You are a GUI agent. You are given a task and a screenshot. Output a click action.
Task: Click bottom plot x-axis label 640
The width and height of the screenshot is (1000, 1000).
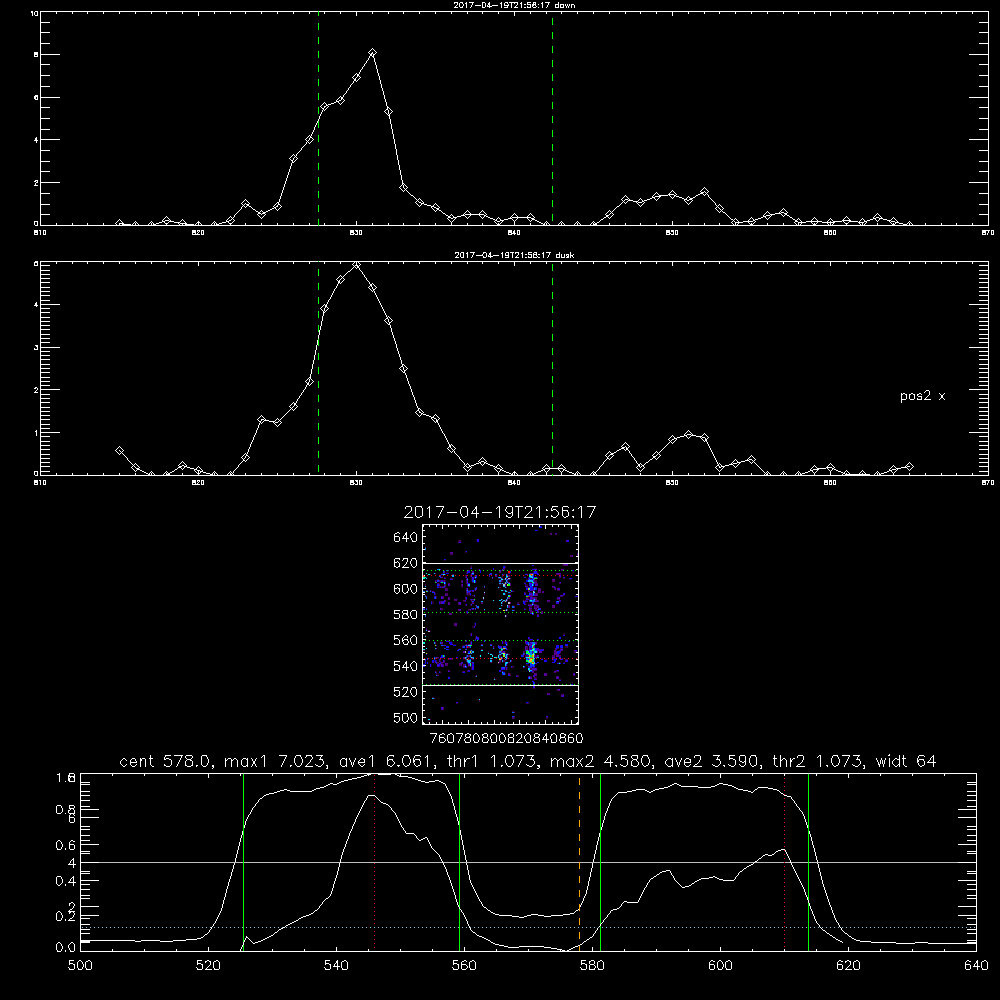(x=976, y=966)
